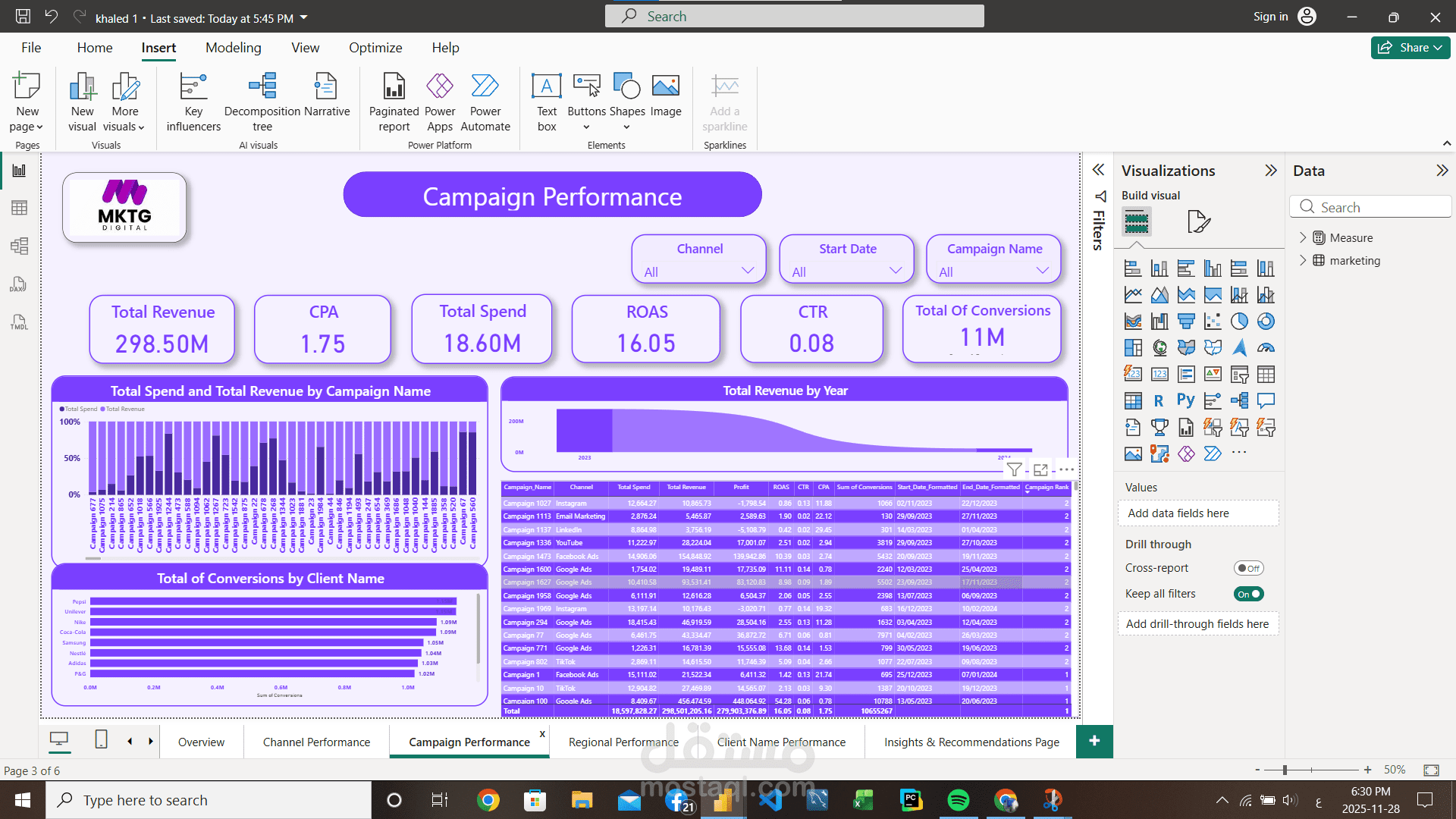The width and height of the screenshot is (1456, 819).
Task: Add a new page with plus button
Action: coord(1094,741)
